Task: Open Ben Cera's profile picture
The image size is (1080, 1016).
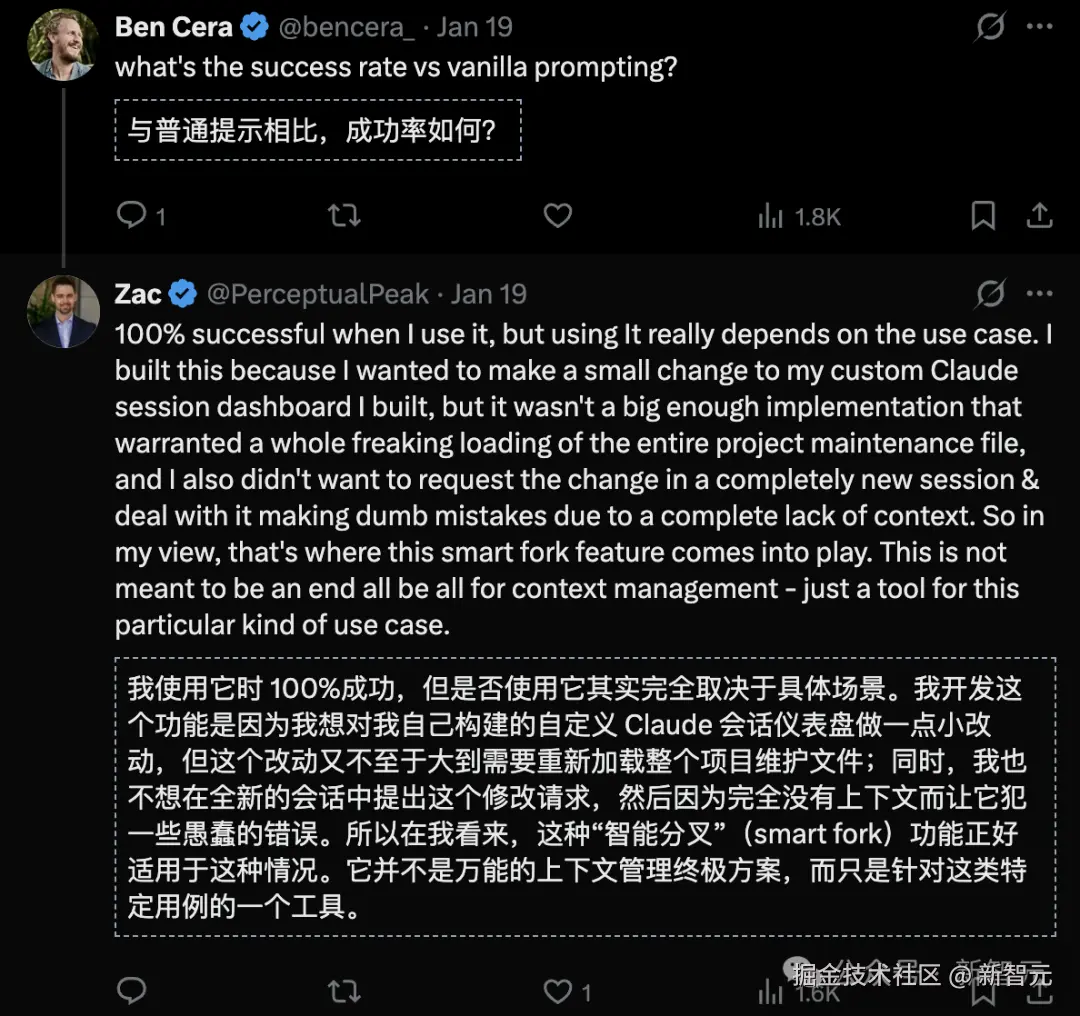Action: (63, 44)
